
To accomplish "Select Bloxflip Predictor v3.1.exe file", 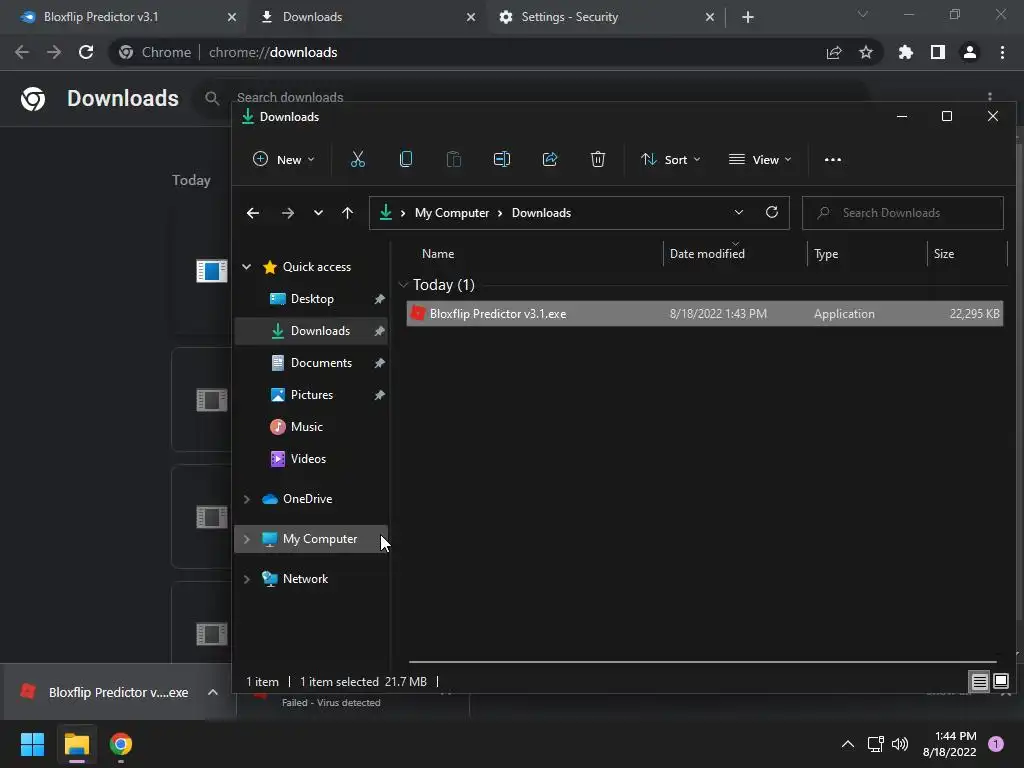I will tap(705, 313).
